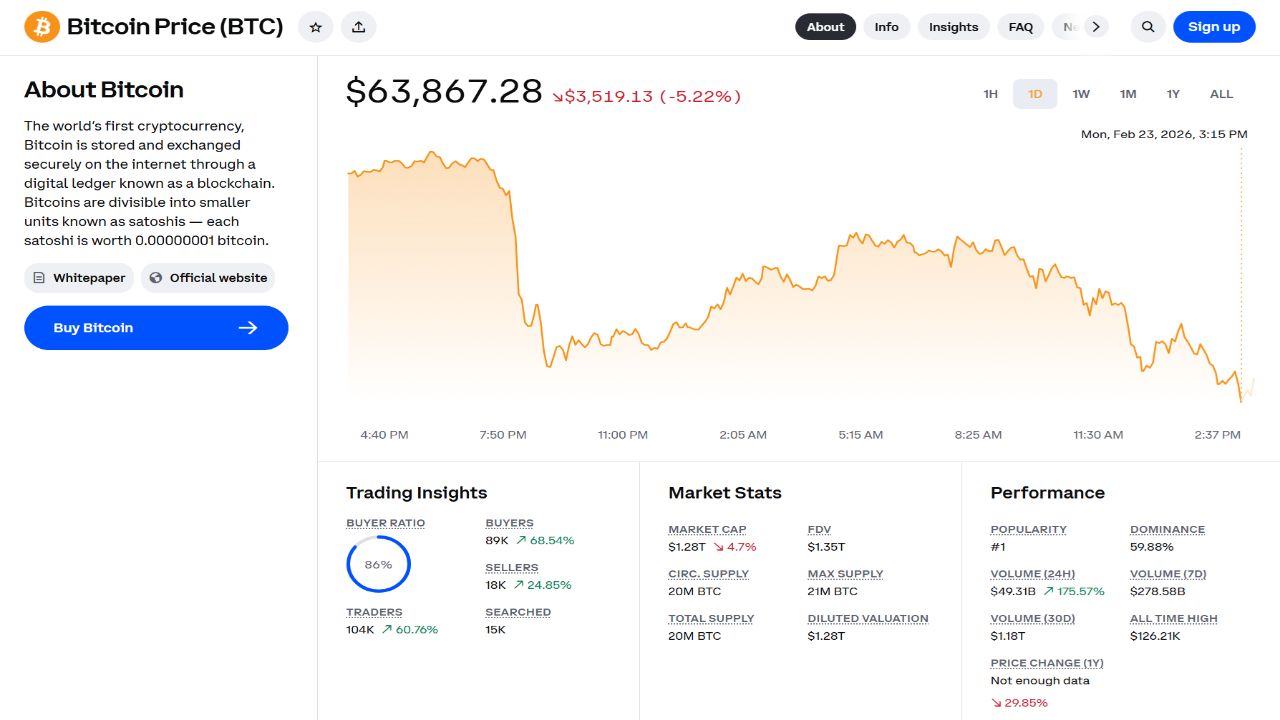Screen dimensions: 1280x720
Task: Open the Insights tab
Action: [953, 27]
